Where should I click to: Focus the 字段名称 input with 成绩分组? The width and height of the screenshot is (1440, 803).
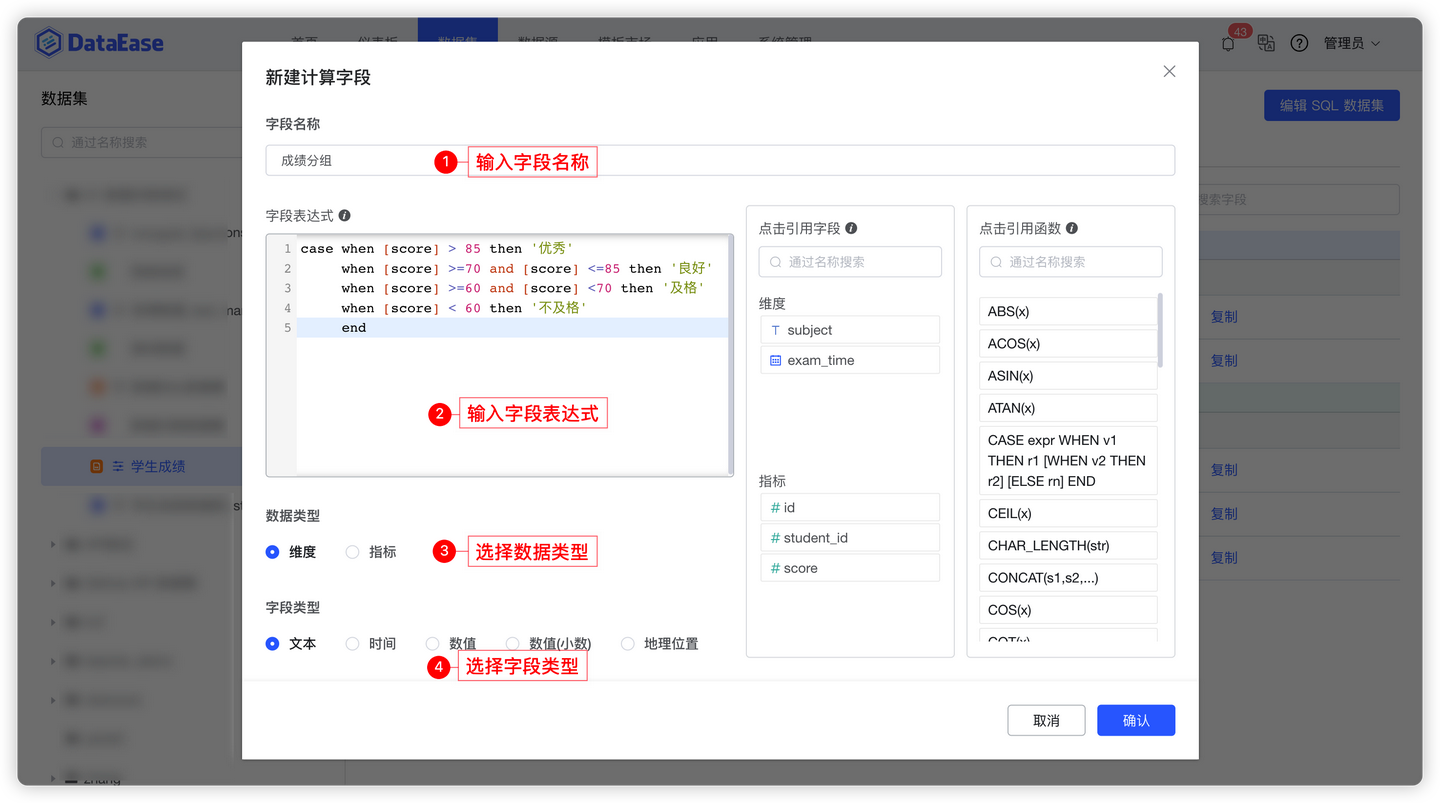point(720,160)
